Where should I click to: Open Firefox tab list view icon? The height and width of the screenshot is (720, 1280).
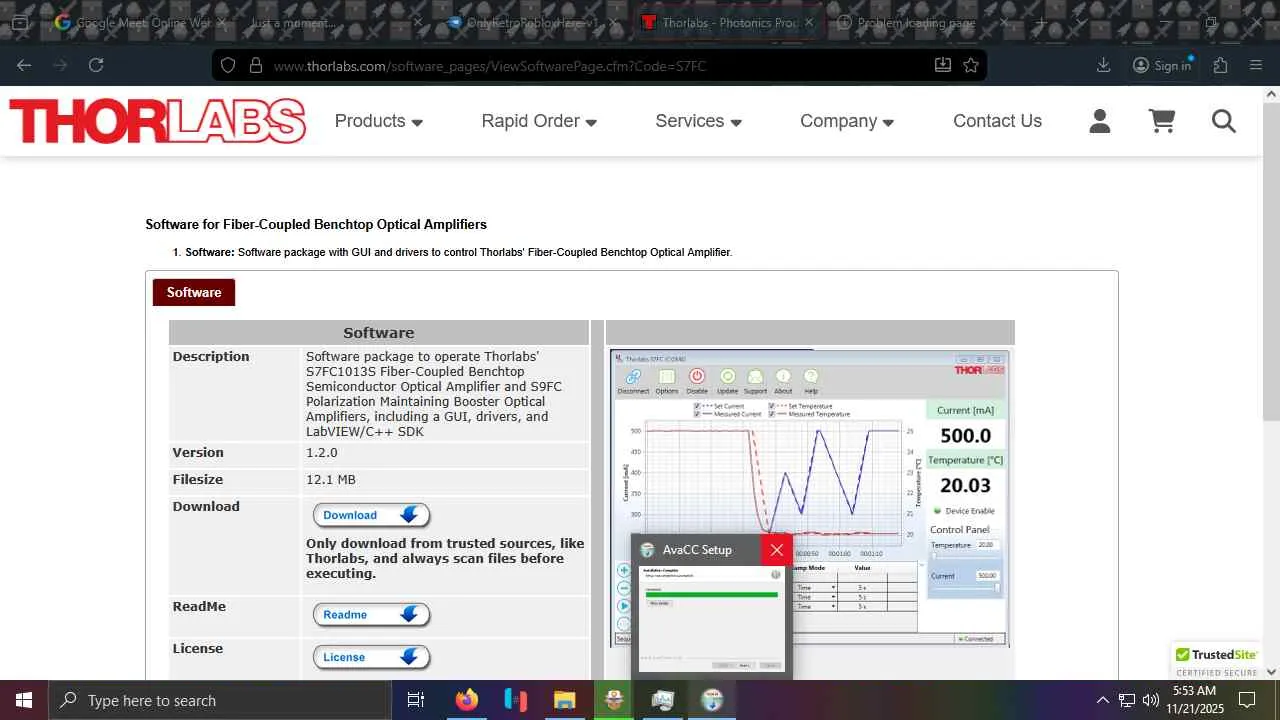pyautogui.click(x=19, y=22)
